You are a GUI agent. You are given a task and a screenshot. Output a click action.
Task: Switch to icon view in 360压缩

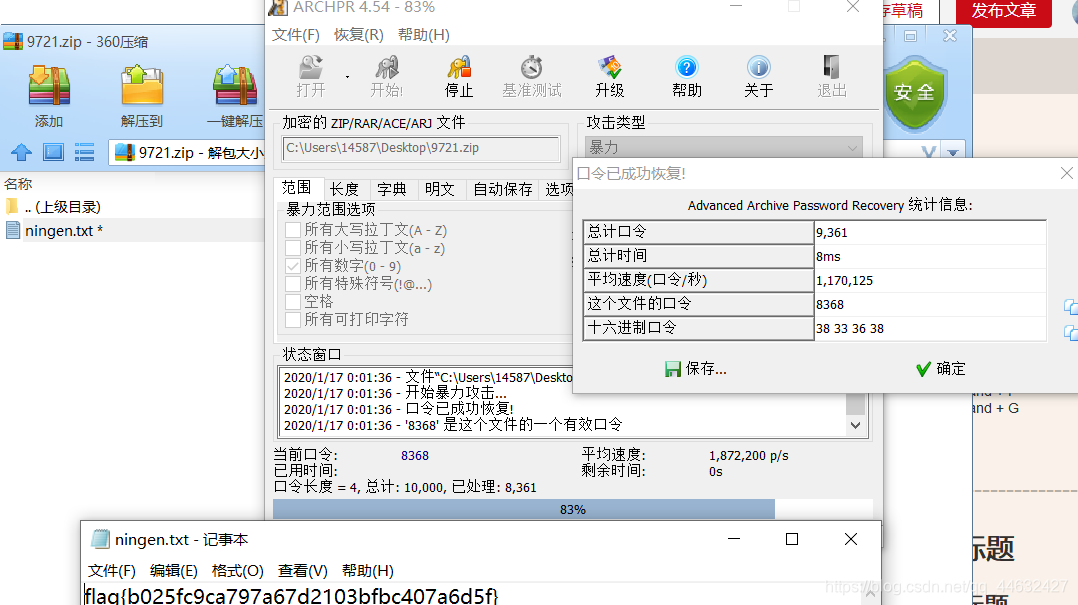(x=53, y=152)
